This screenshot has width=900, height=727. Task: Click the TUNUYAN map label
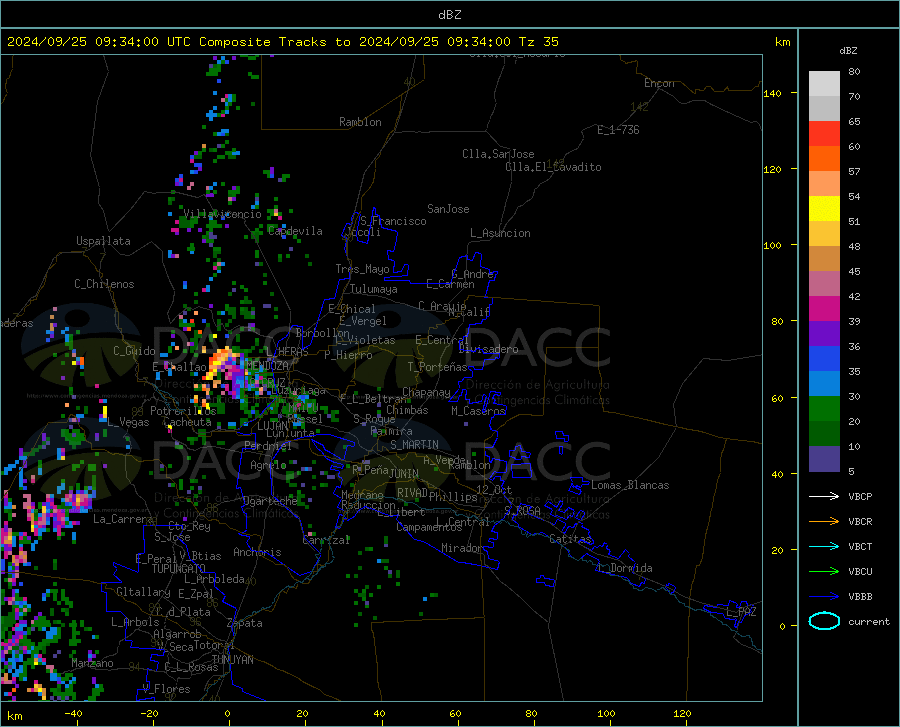click(x=232, y=660)
